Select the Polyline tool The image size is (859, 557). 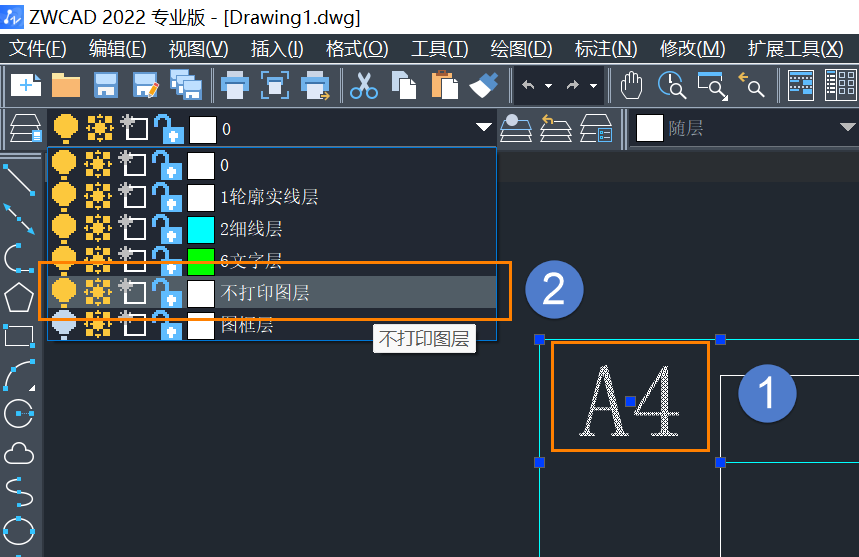19,257
